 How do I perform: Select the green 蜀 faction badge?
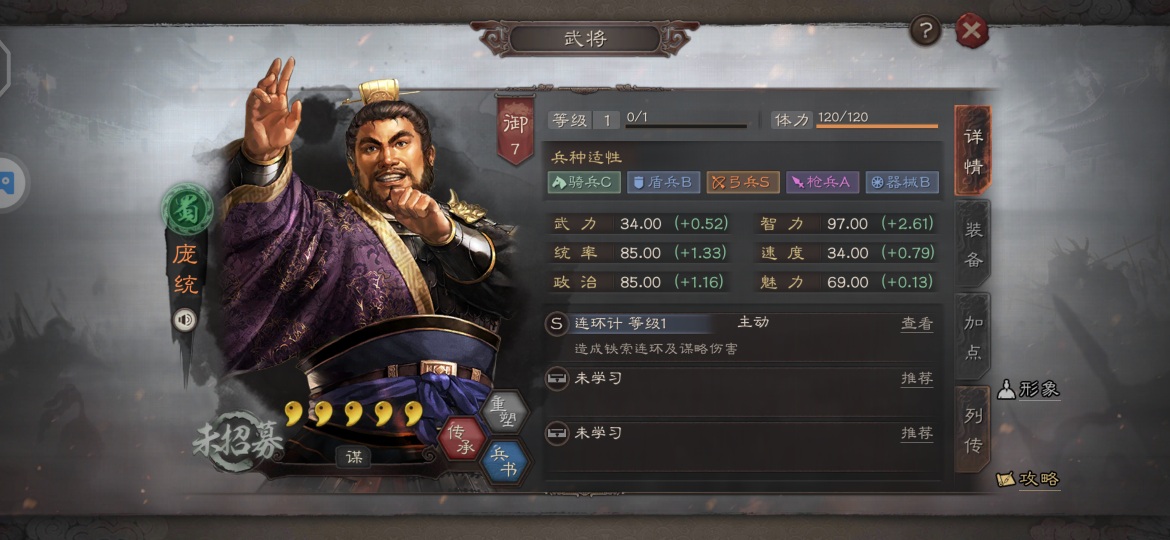[187, 210]
